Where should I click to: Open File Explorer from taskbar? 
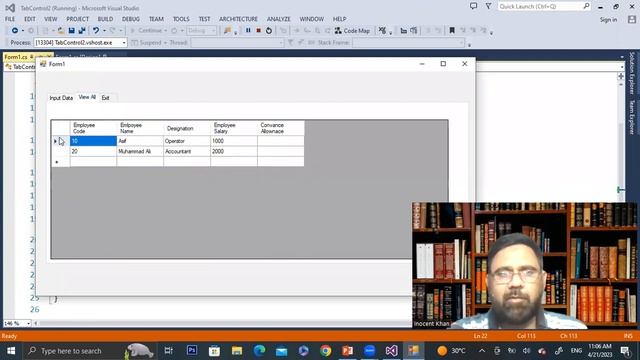pyautogui.click(x=237, y=351)
